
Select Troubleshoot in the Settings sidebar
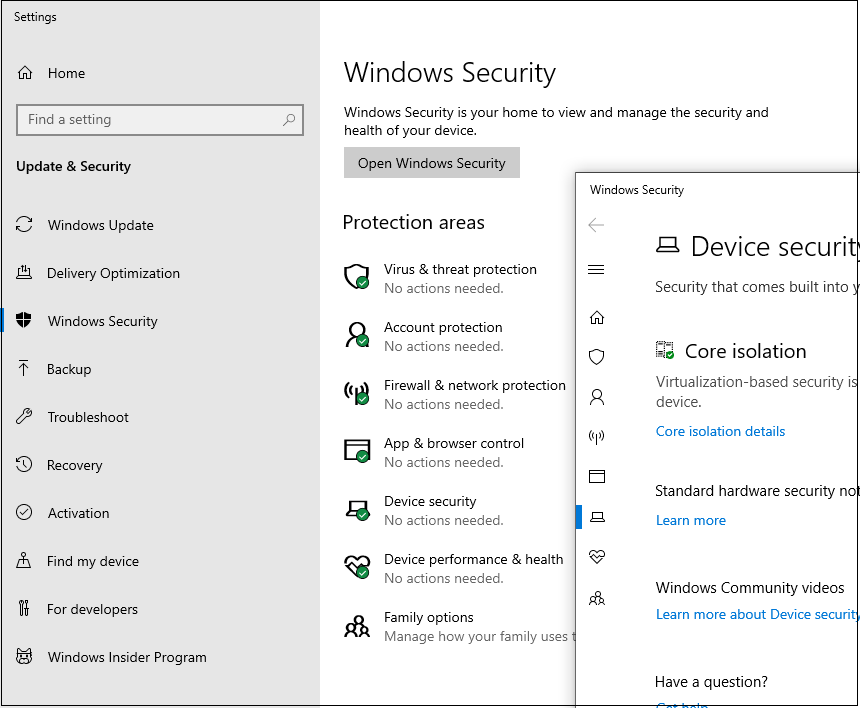point(88,417)
